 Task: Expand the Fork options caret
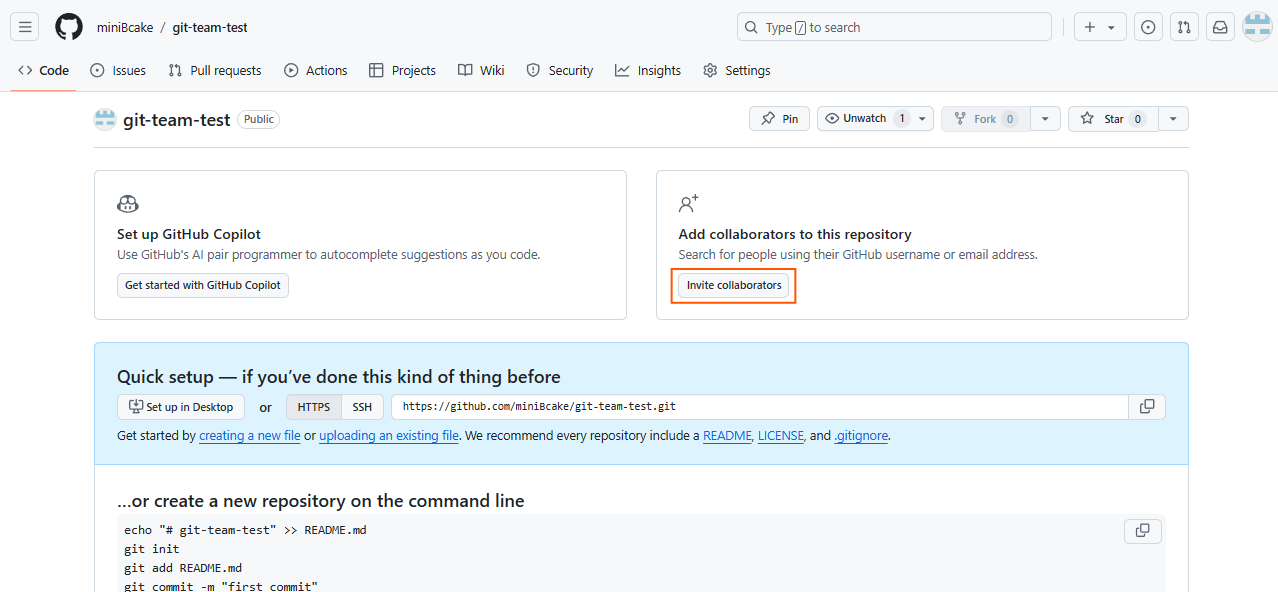tap(1045, 119)
